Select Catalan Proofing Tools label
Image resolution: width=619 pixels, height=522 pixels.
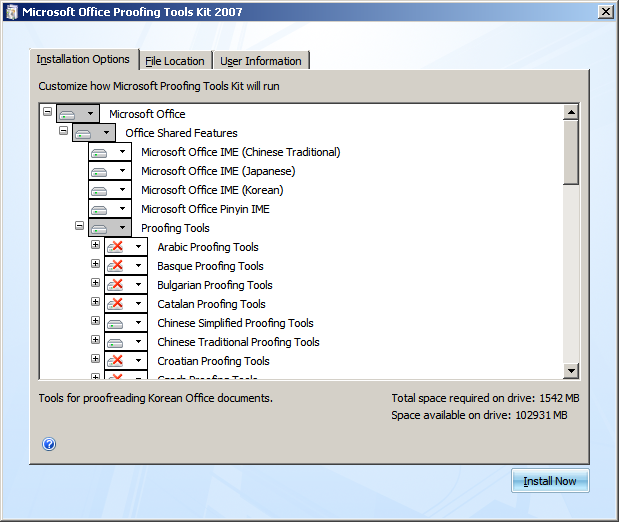click(211, 304)
